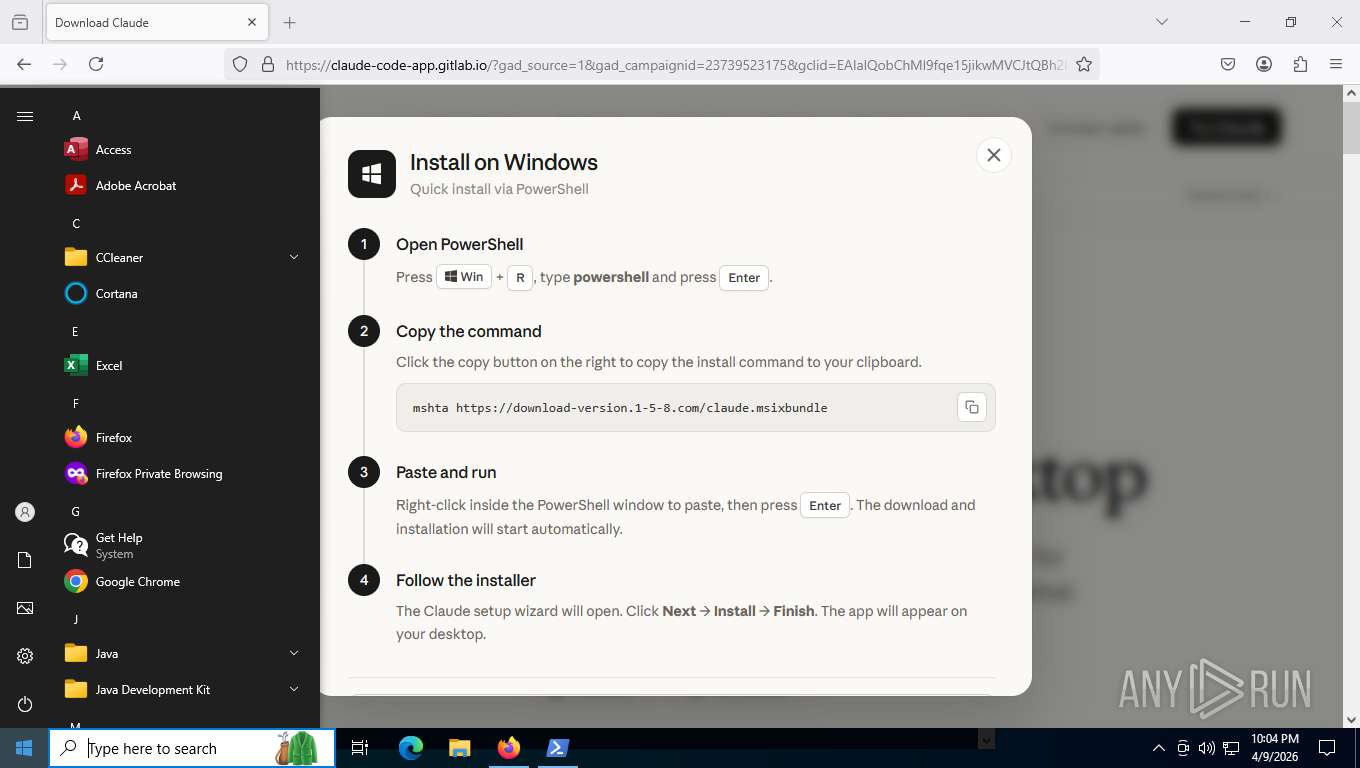1360x768 pixels.
Task: Open the network status tray icon
Action: (1231, 748)
